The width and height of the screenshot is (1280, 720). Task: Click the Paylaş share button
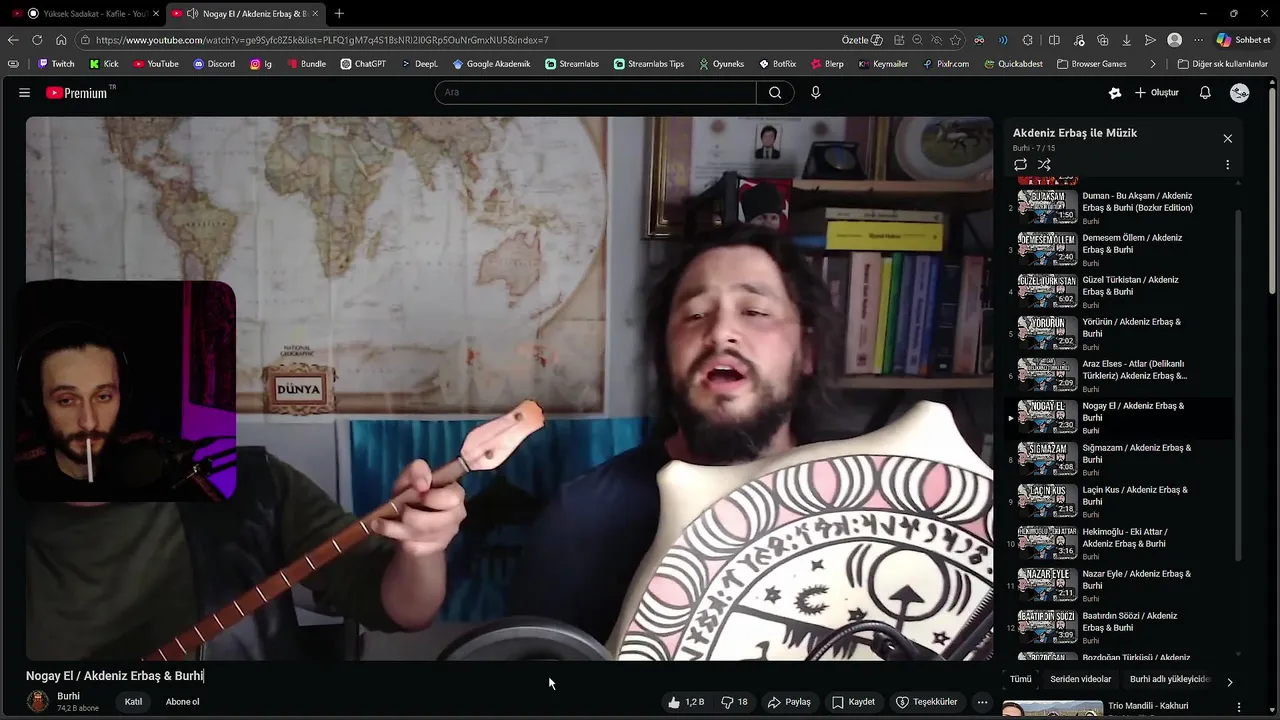click(789, 702)
